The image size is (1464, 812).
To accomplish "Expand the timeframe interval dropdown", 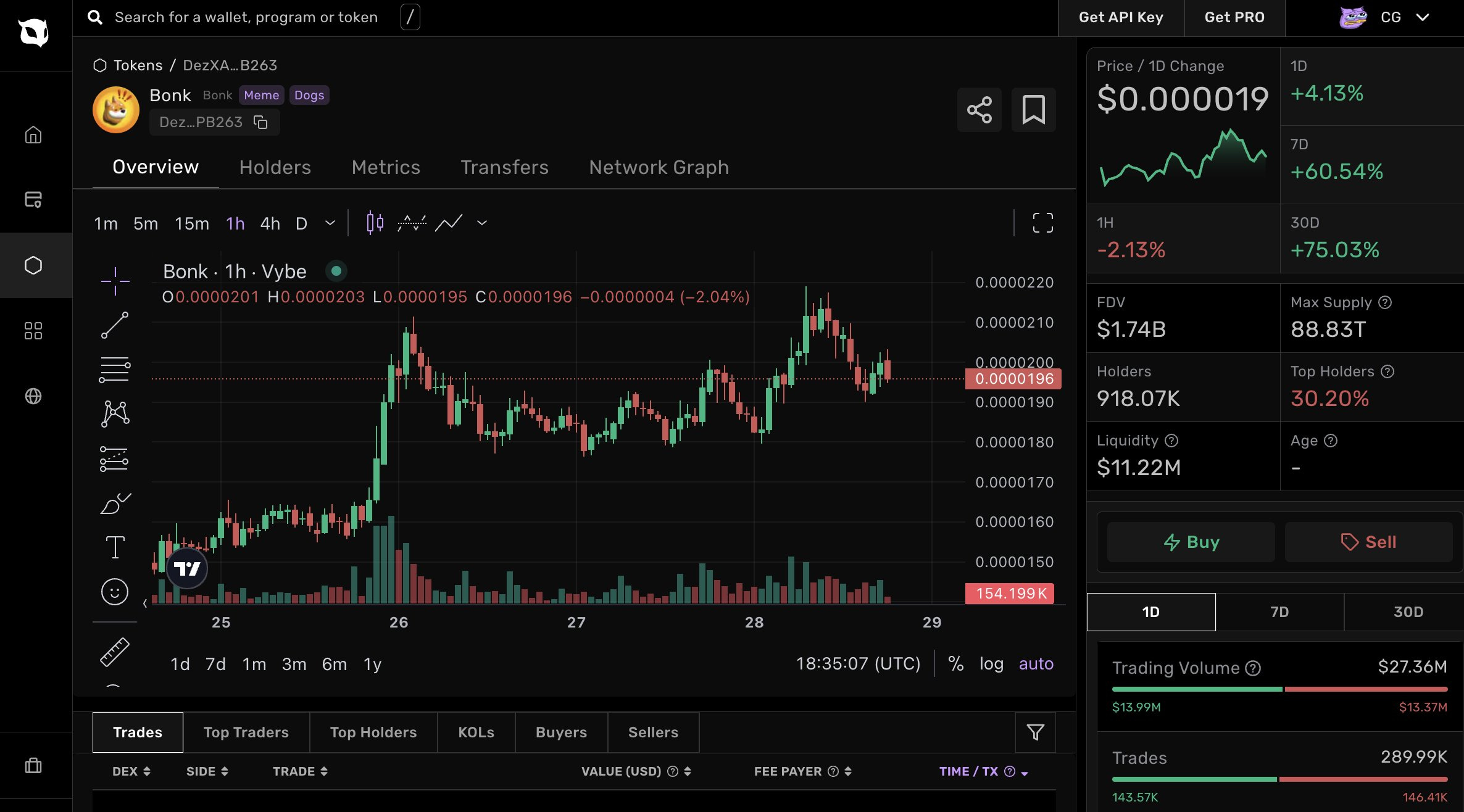I will pos(330,223).
